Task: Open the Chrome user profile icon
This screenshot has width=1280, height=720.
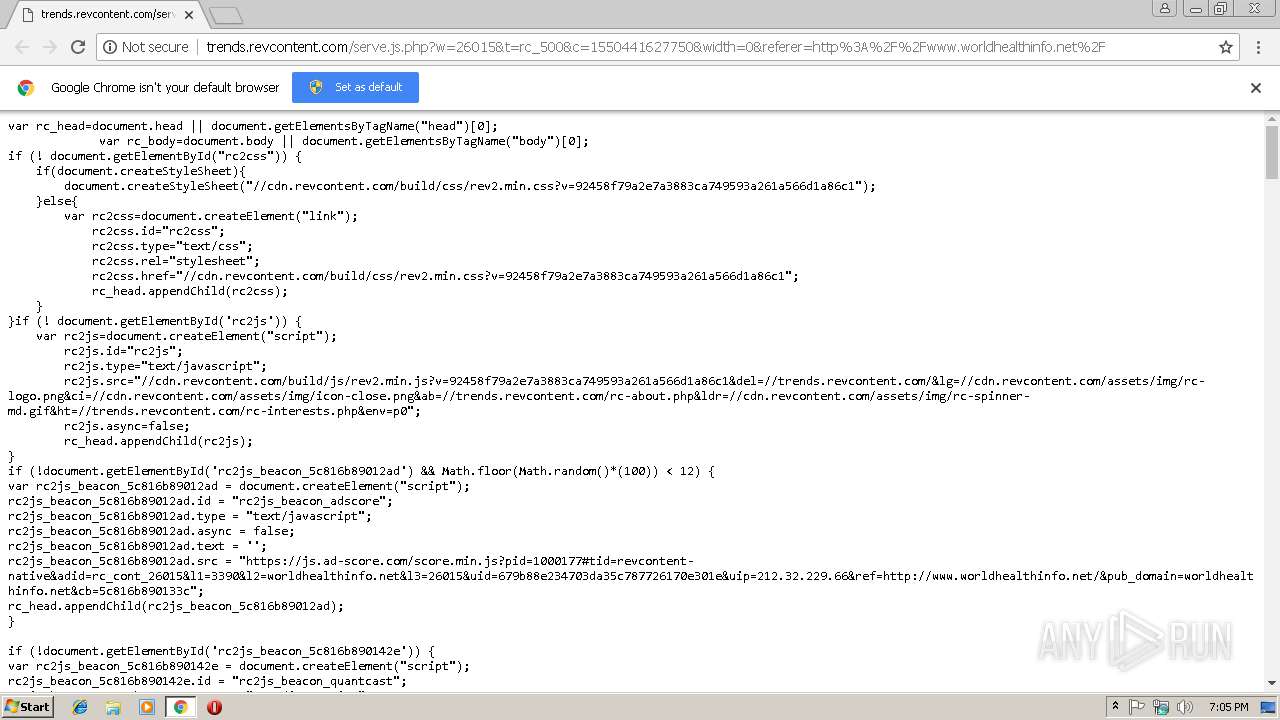Action: click(x=1165, y=8)
